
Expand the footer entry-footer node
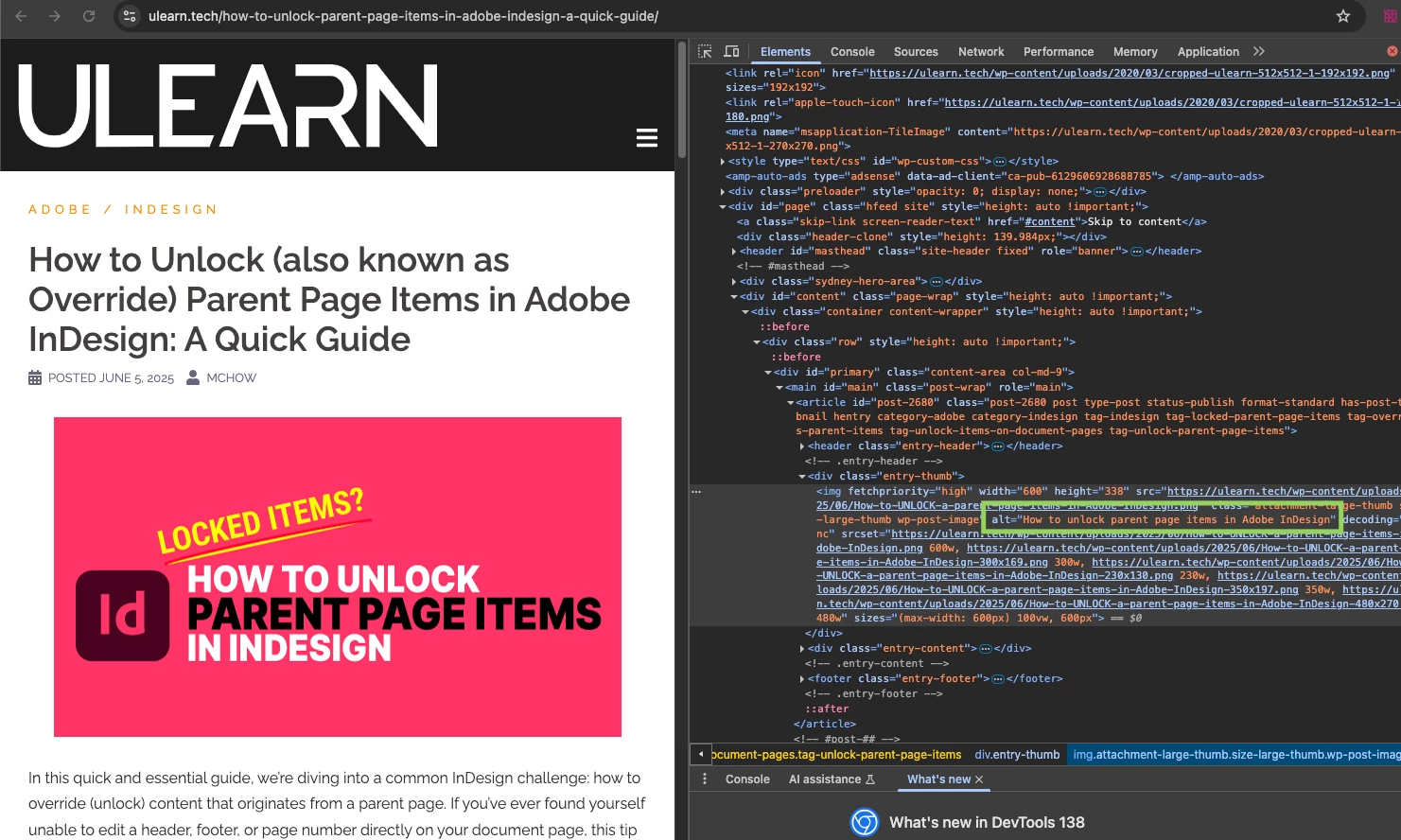tap(802, 679)
